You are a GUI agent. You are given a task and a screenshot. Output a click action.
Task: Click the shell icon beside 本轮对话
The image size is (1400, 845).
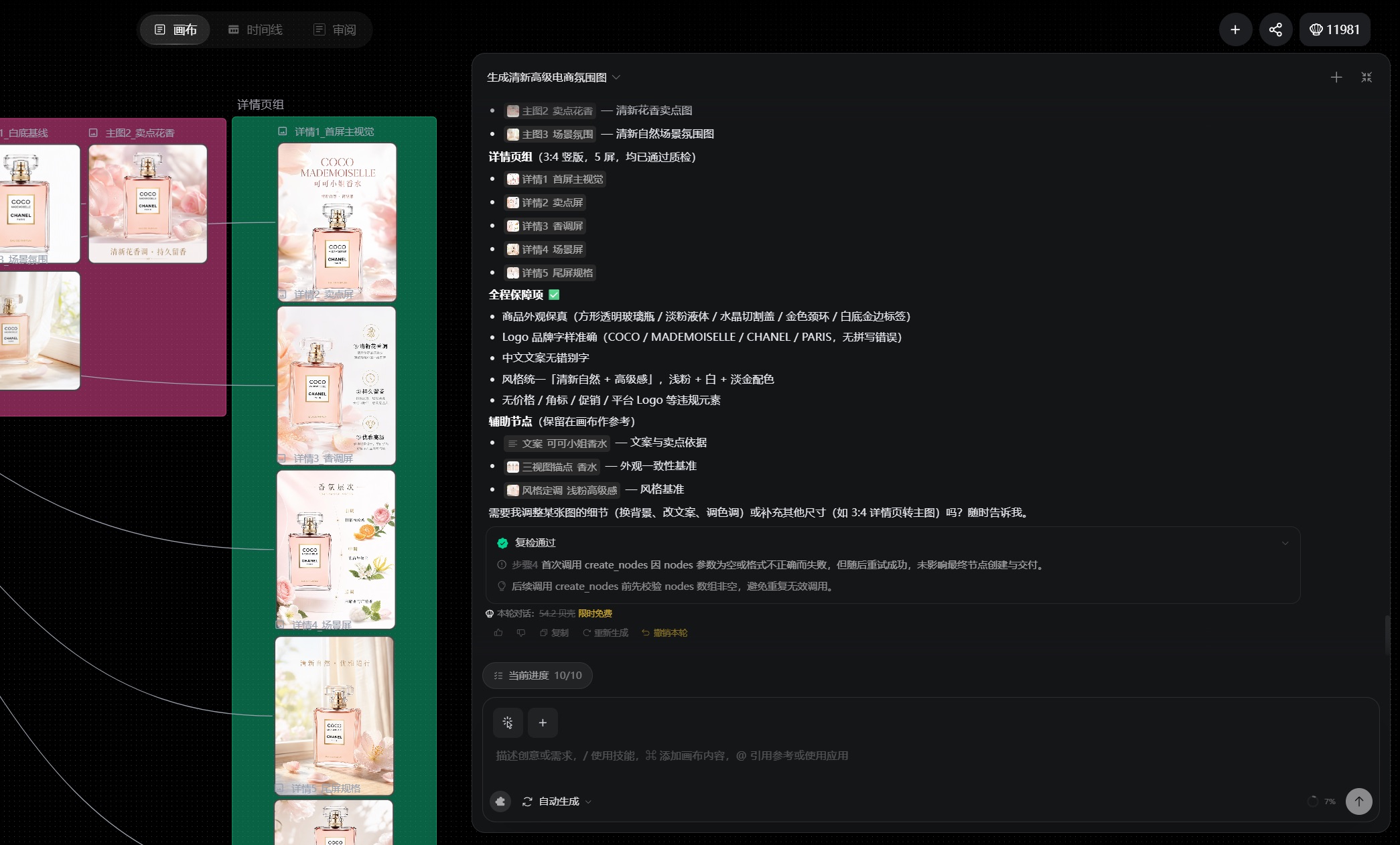490,613
